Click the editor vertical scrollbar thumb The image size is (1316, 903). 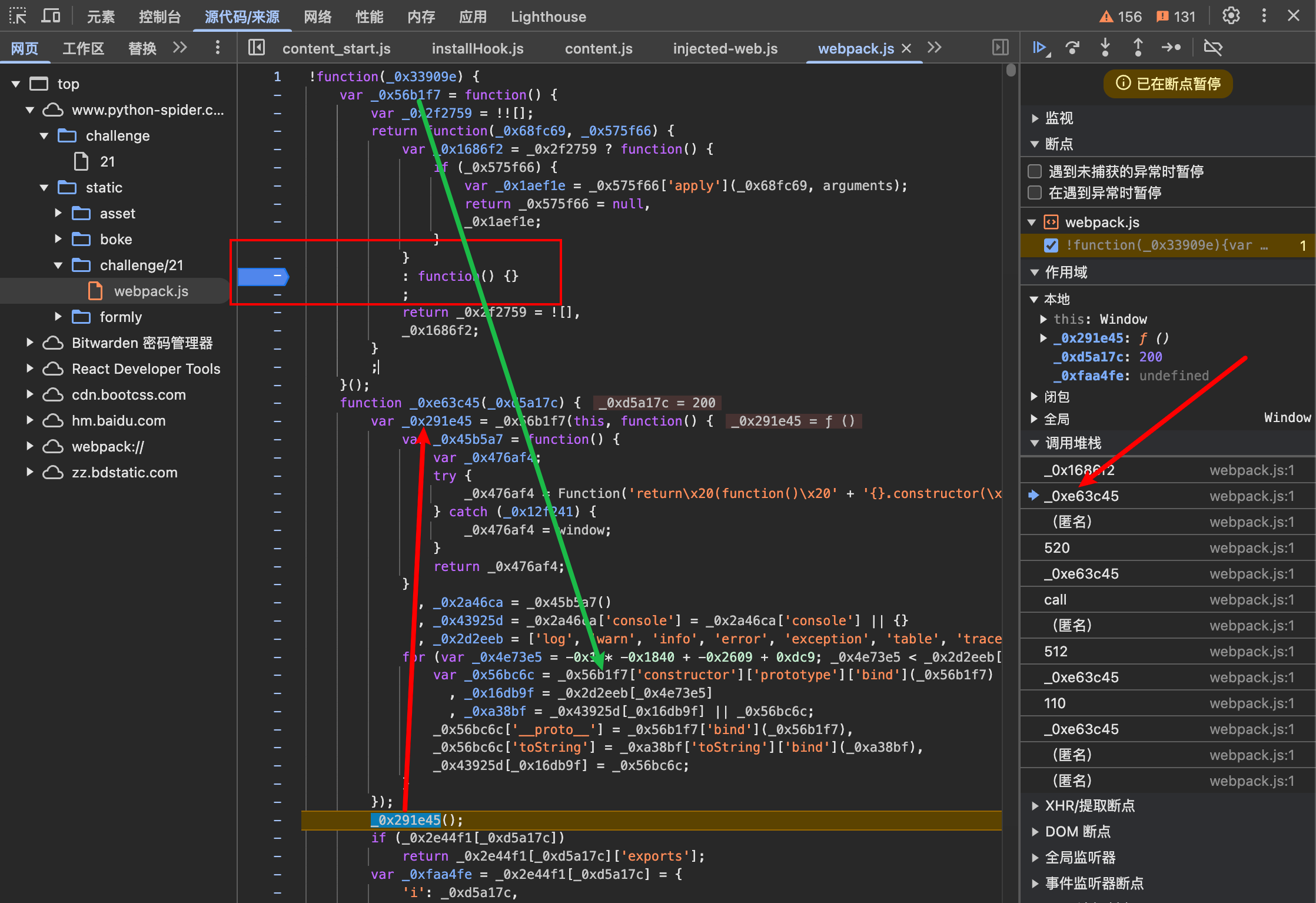[x=1011, y=70]
